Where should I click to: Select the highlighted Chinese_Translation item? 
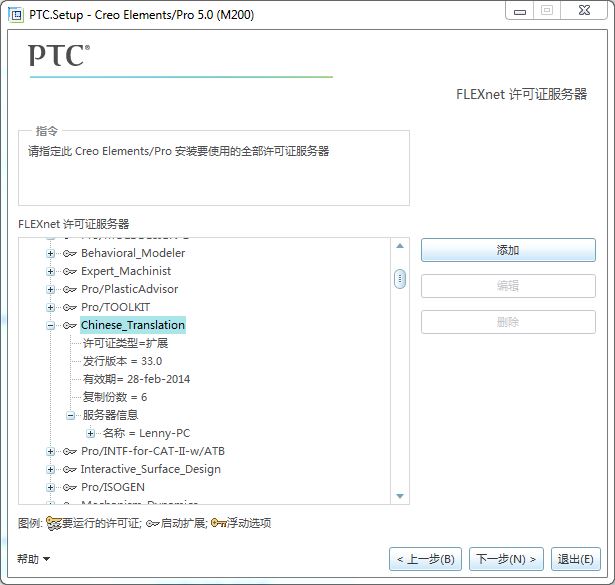[133, 325]
